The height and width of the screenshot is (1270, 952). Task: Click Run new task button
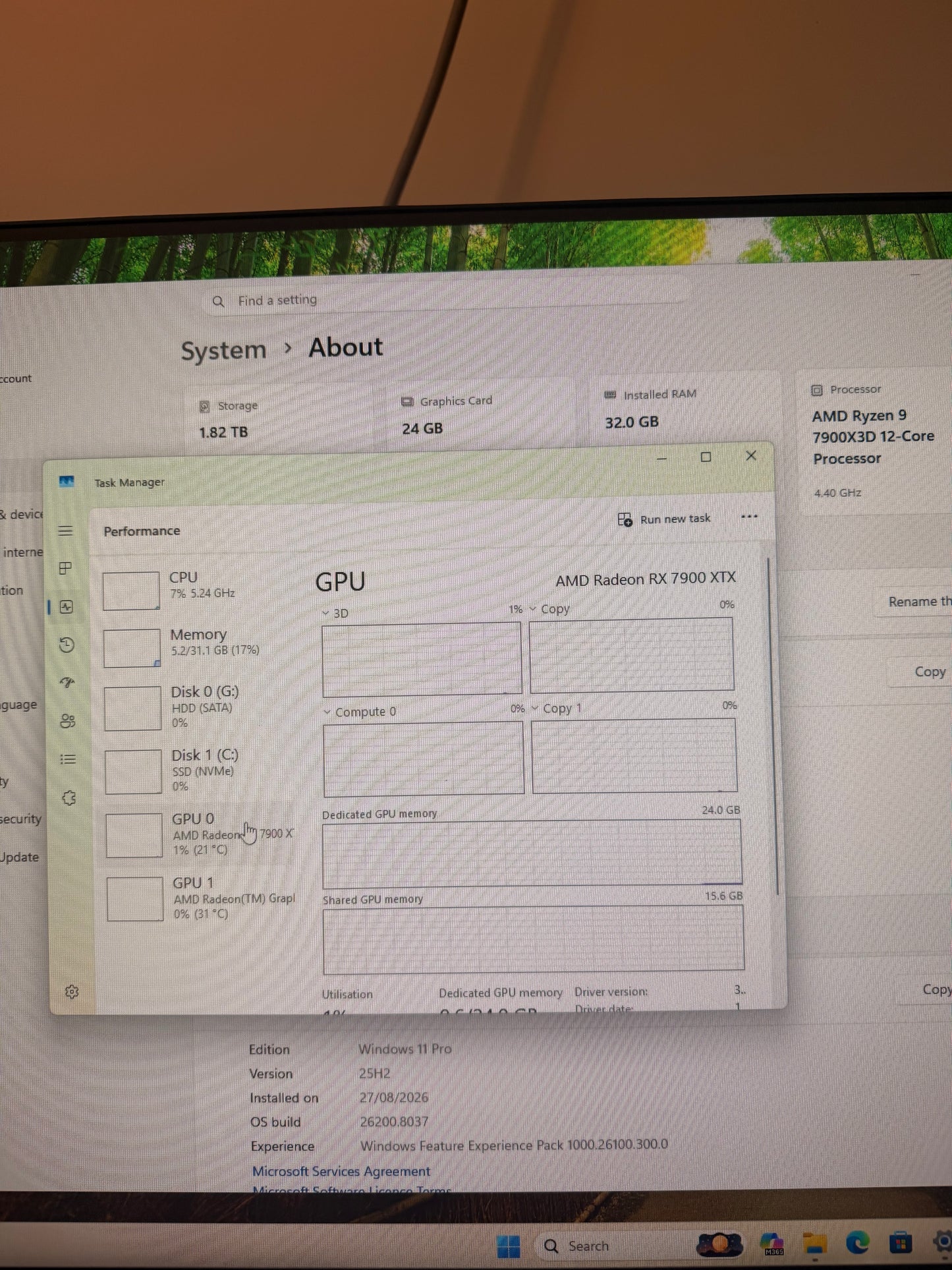(664, 519)
